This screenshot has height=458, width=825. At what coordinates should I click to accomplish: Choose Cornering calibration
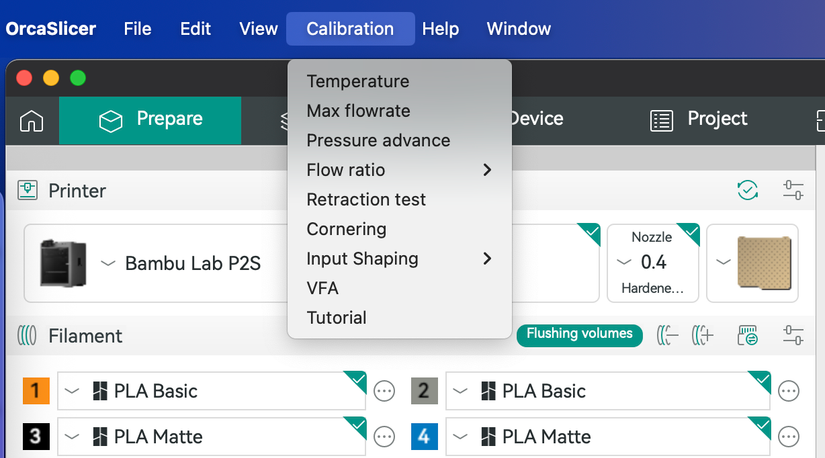click(x=400, y=229)
